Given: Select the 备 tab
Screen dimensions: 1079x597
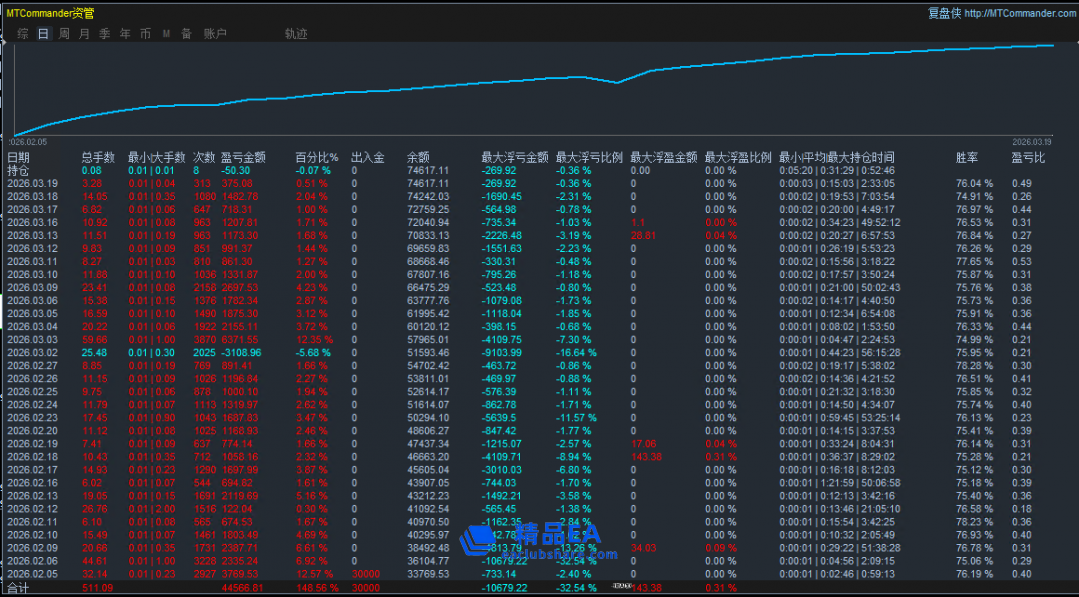Looking at the screenshot, I should click(x=186, y=34).
